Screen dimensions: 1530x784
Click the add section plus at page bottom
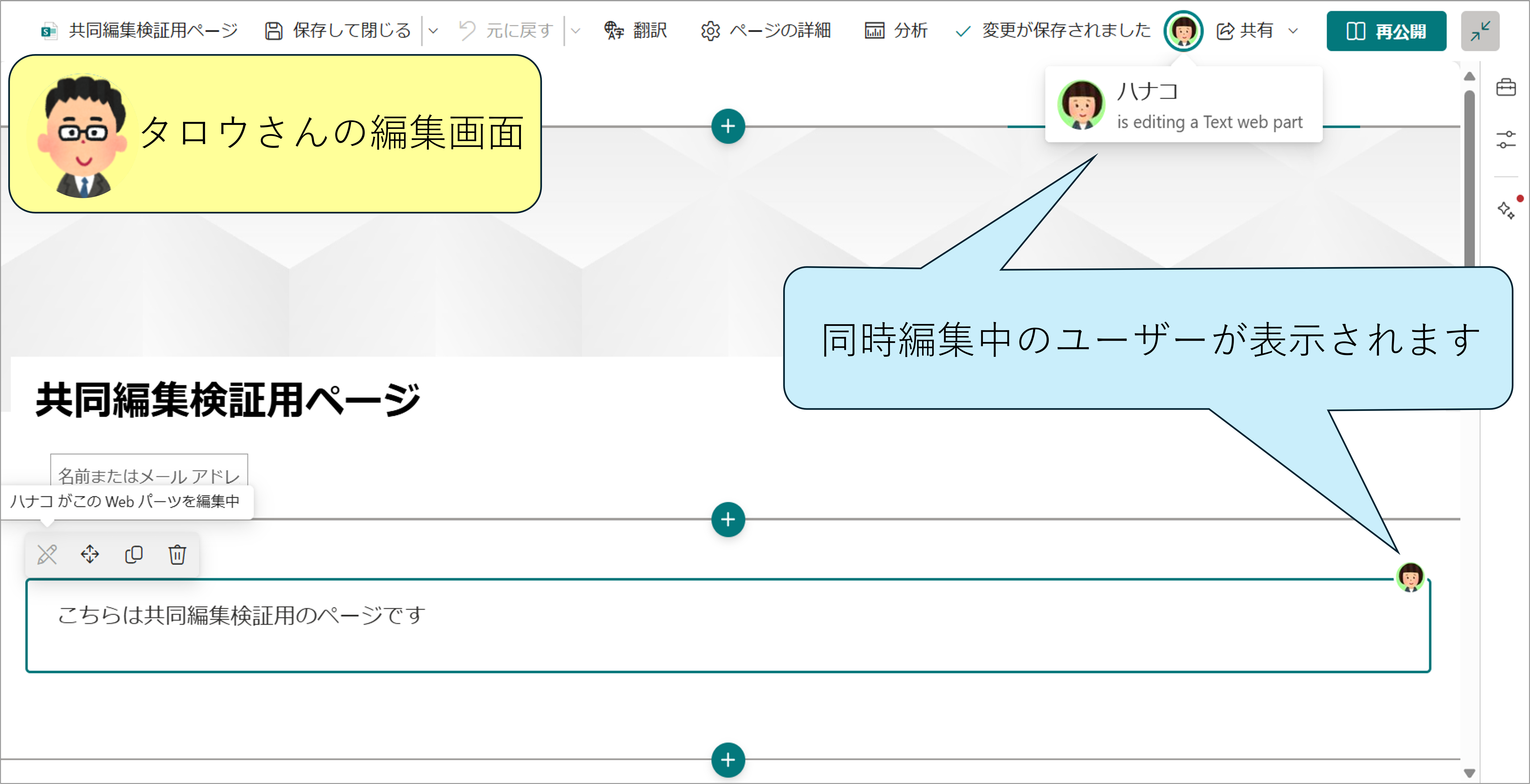[x=728, y=760]
